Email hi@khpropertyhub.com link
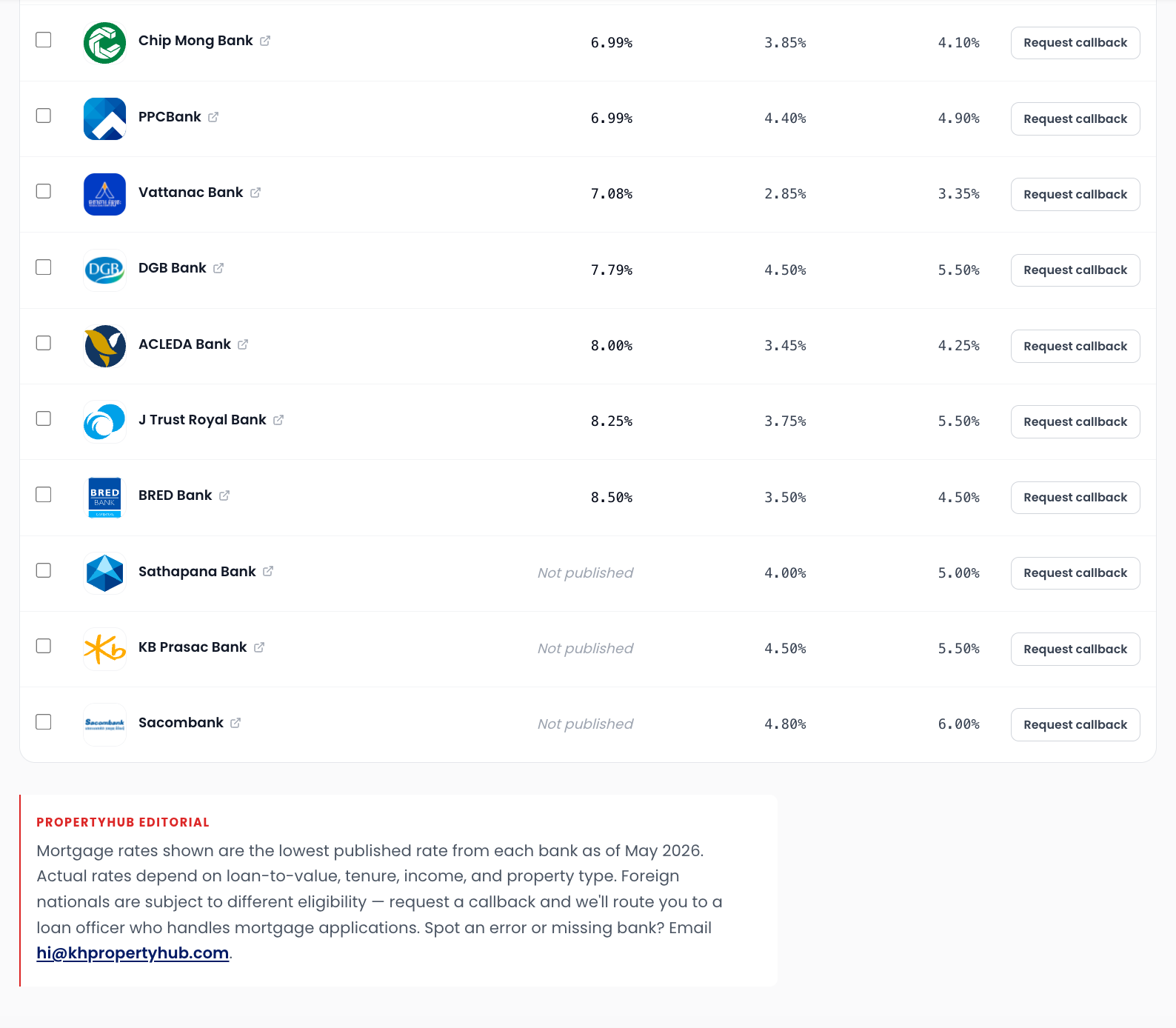 pyautogui.click(x=133, y=953)
